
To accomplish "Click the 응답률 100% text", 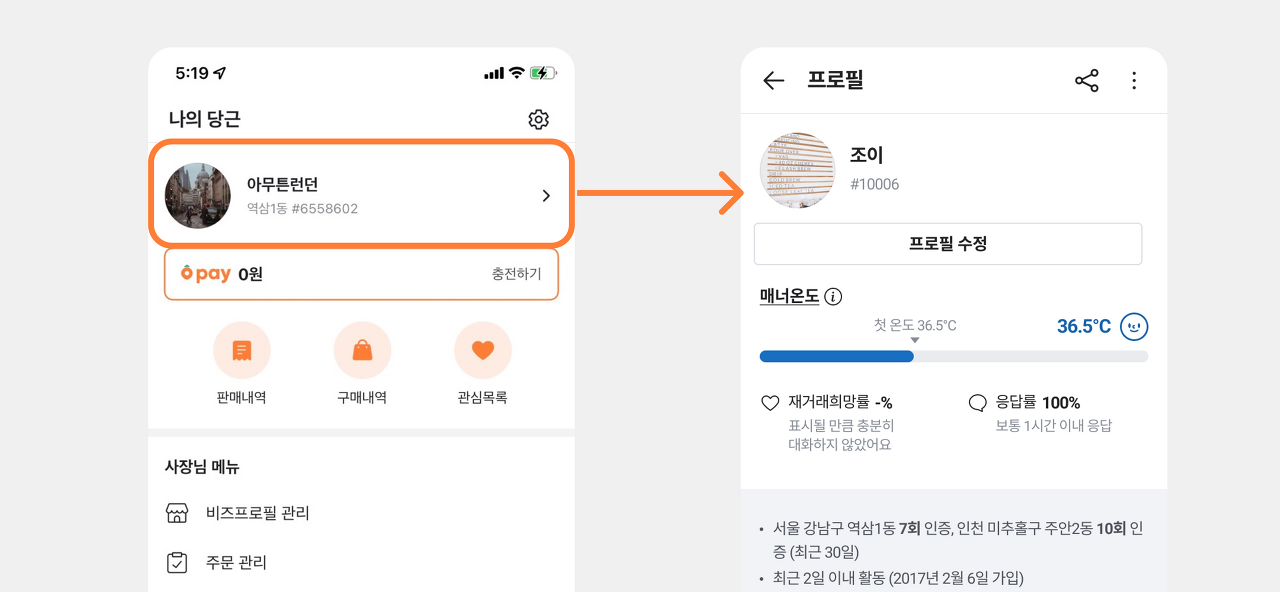I will pos(1038,403).
